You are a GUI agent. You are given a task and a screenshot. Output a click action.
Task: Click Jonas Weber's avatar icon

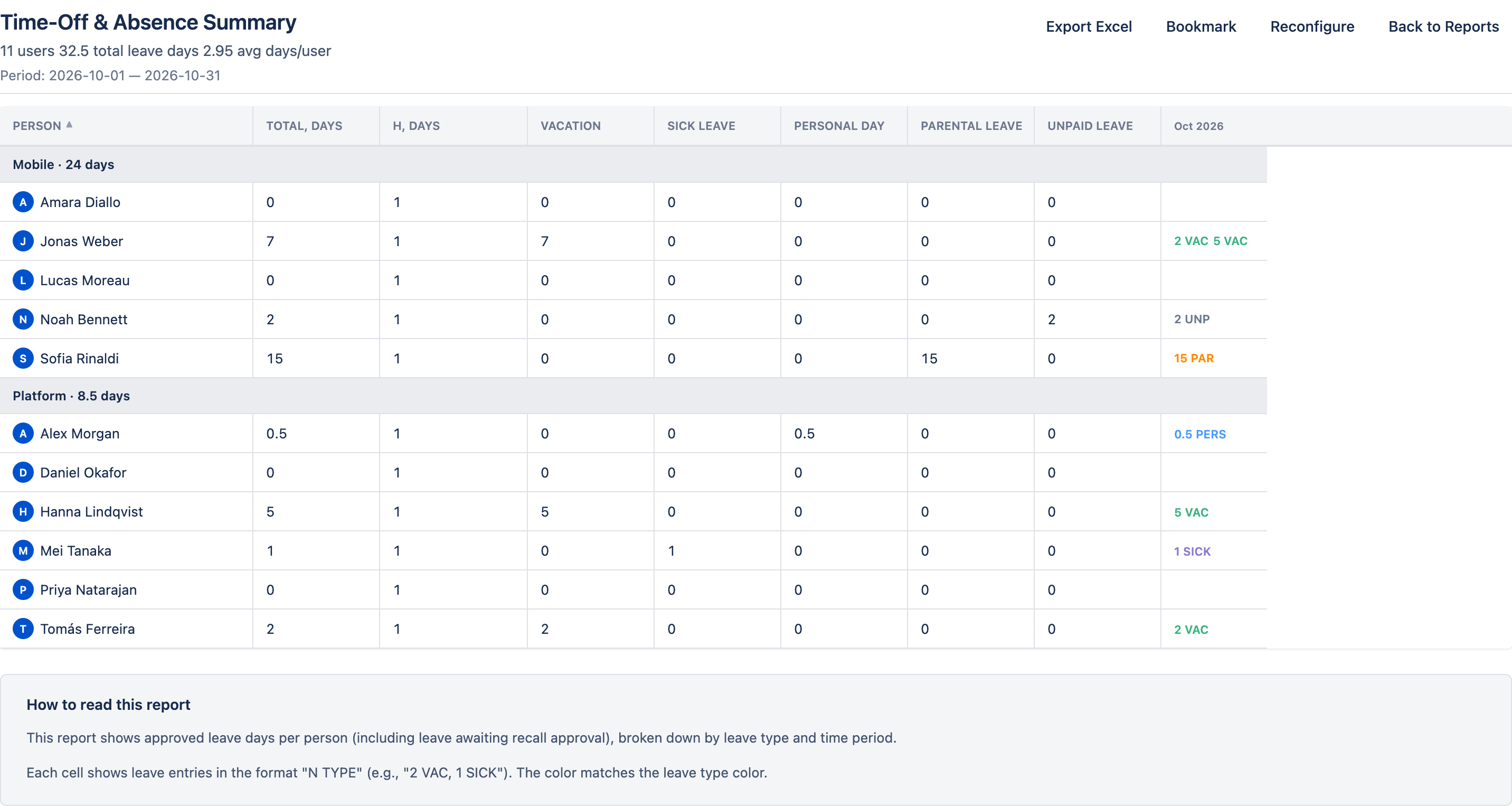(23, 241)
